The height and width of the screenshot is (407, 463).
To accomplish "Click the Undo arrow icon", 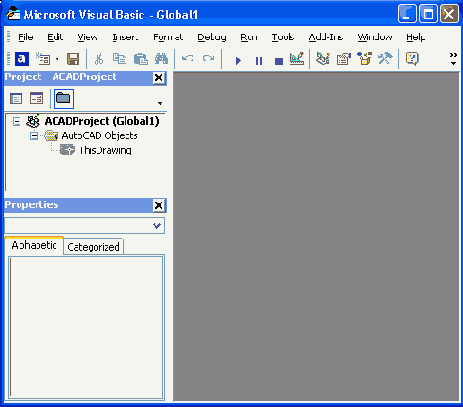I will pyautogui.click(x=188, y=59).
